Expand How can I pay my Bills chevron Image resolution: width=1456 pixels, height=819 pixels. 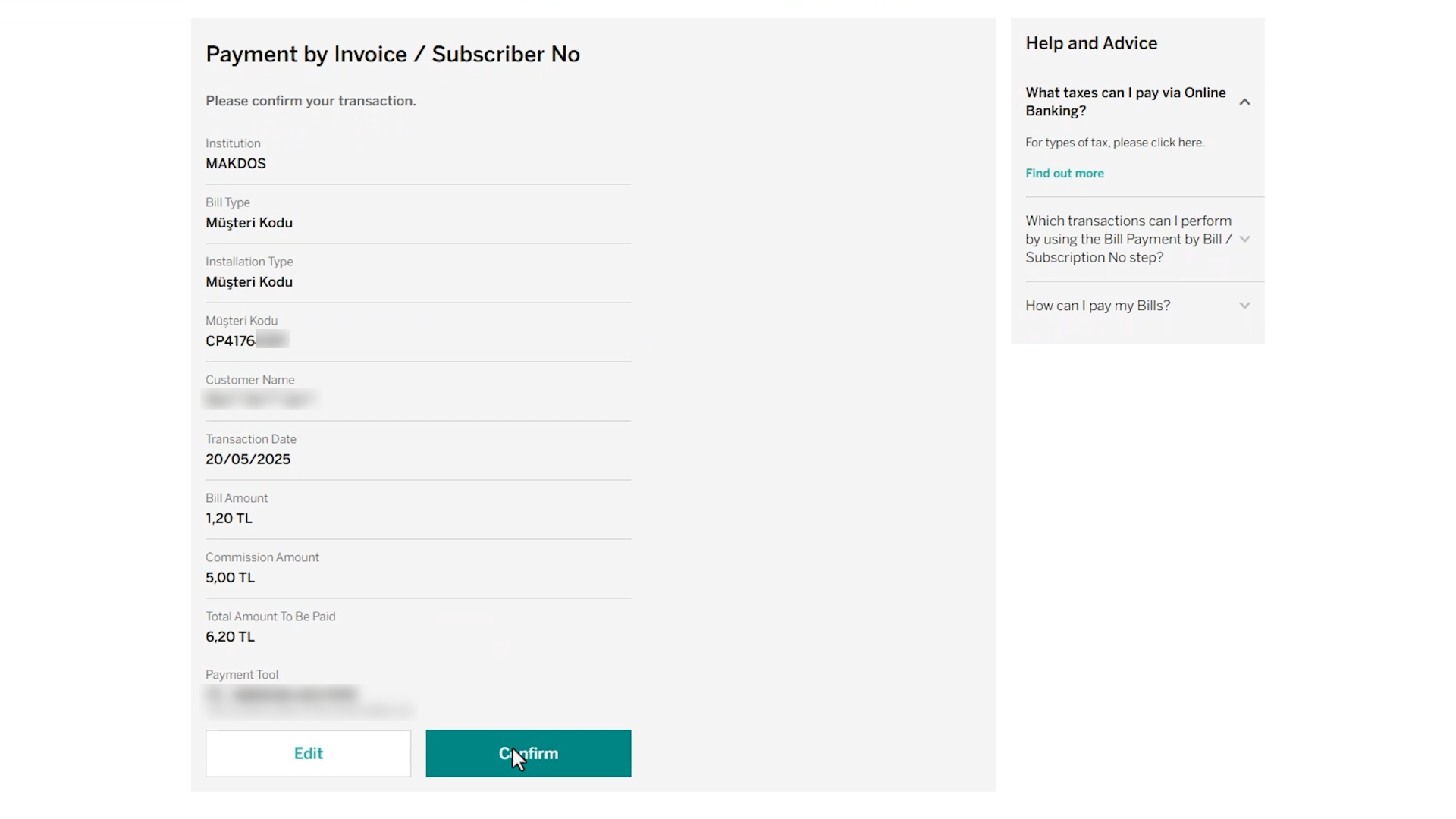1244,306
